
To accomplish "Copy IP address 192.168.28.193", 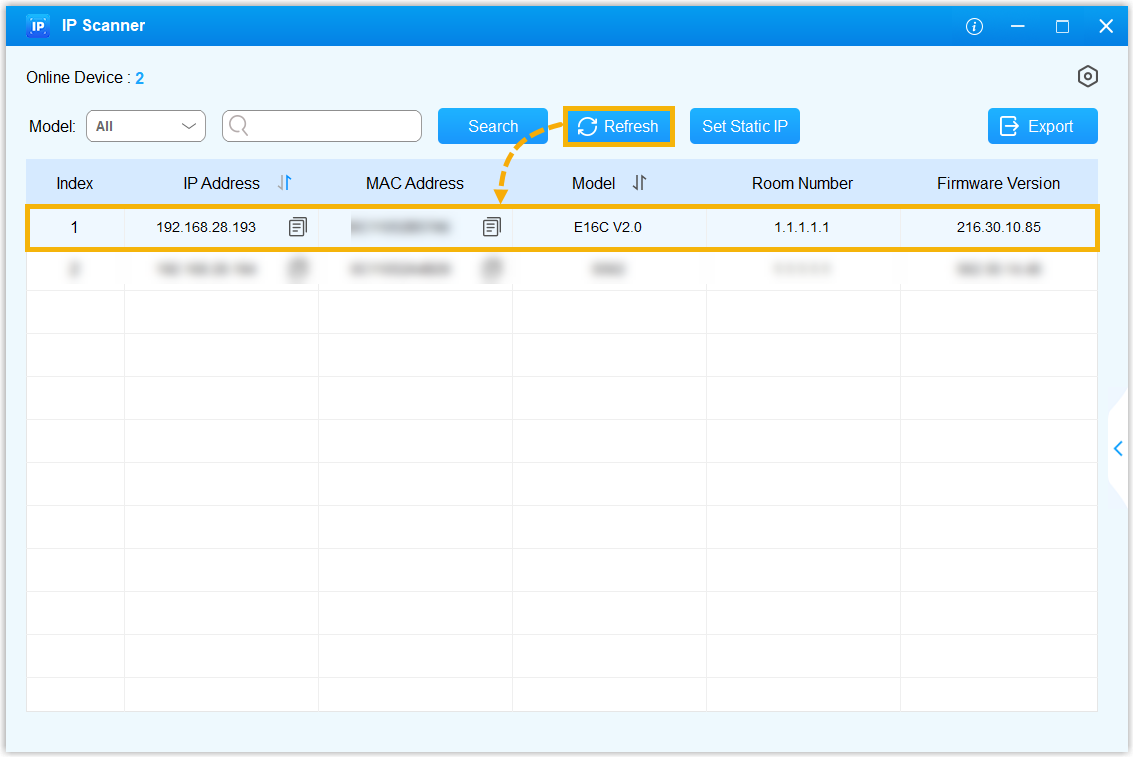I will tap(297, 228).
